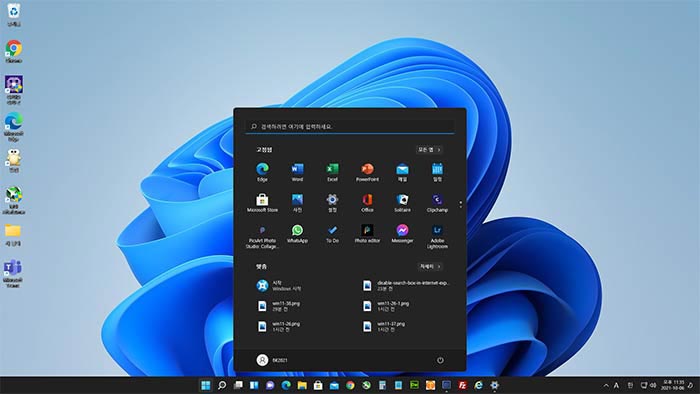Open the yellow folder on desktop
The height and width of the screenshot is (394, 700).
(x=13, y=235)
